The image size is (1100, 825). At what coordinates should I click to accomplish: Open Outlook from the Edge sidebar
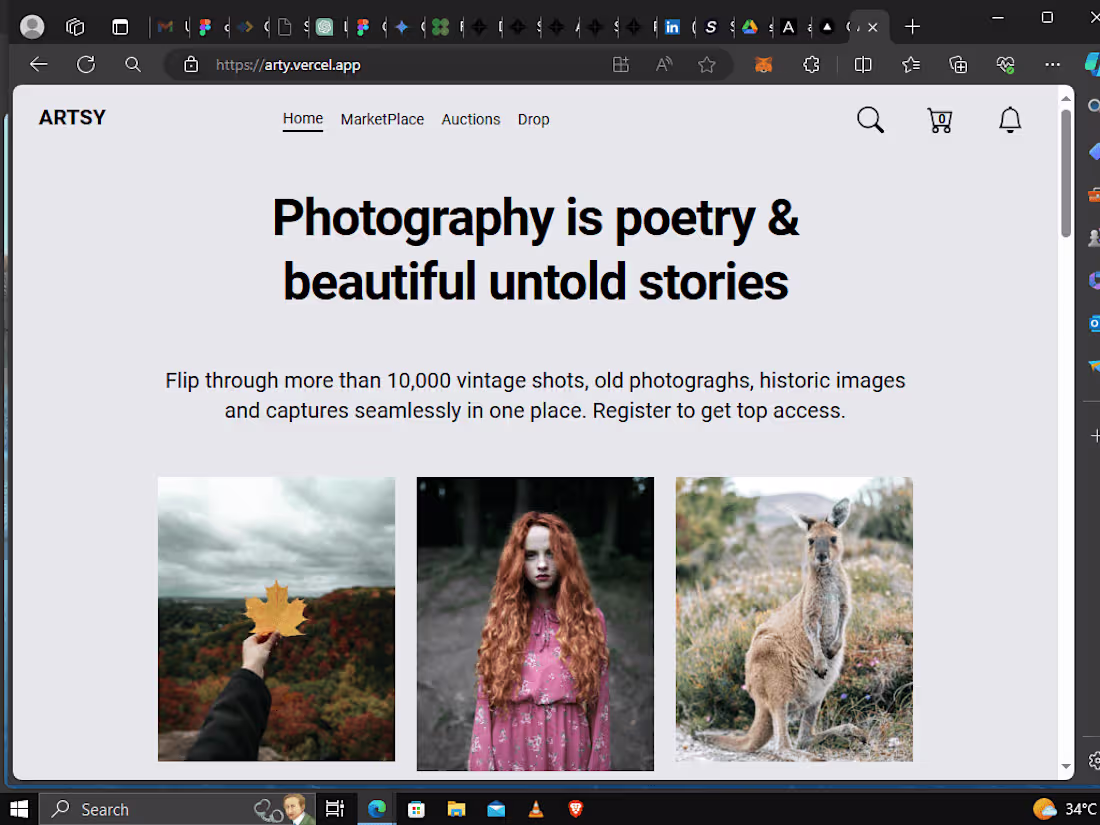tap(1093, 324)
